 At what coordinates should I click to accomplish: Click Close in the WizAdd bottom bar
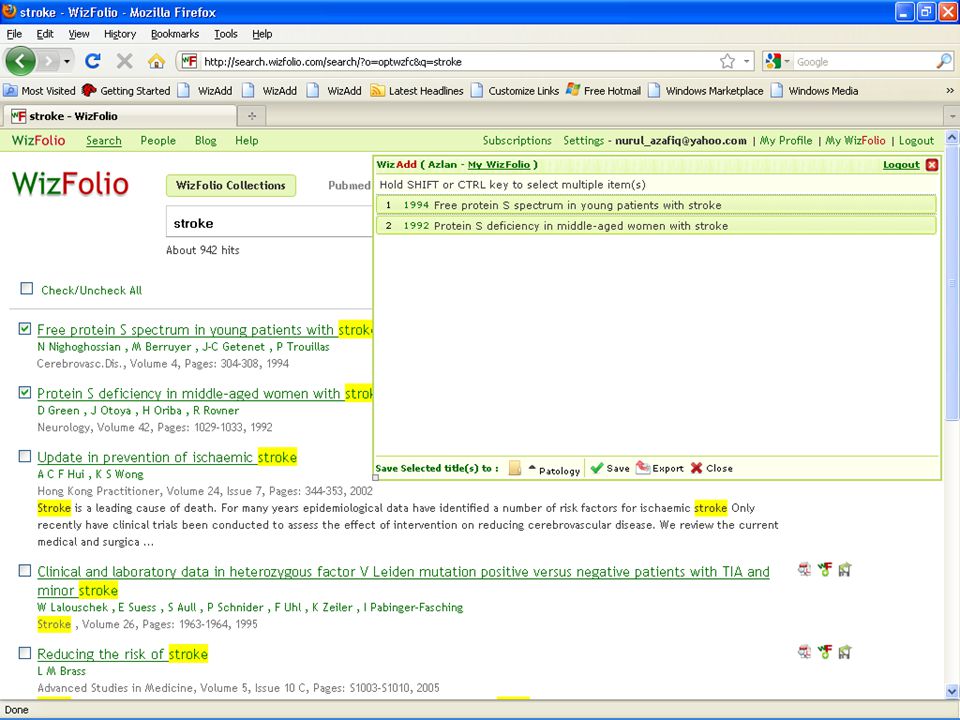click(x=711, y=468)
